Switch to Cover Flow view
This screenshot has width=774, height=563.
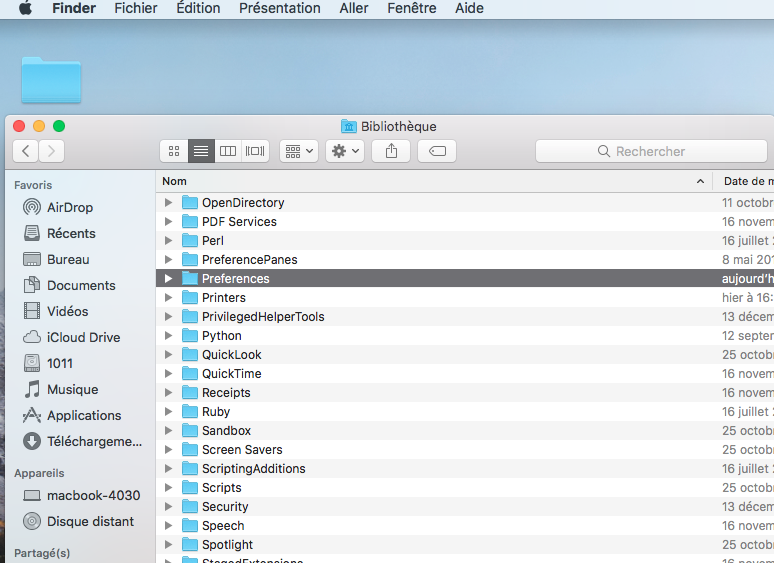(255, 151)
